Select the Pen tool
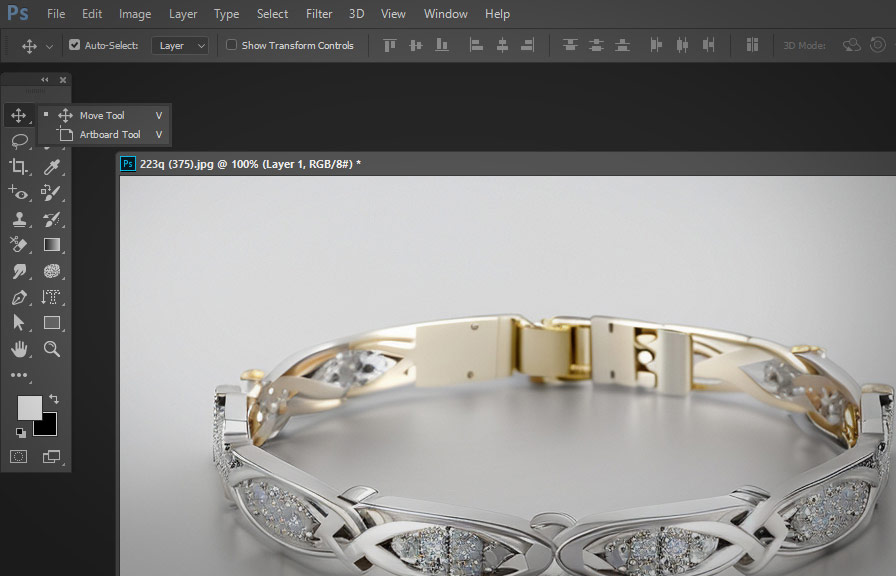This screenshot has height=576, width=896. point(18,296)
